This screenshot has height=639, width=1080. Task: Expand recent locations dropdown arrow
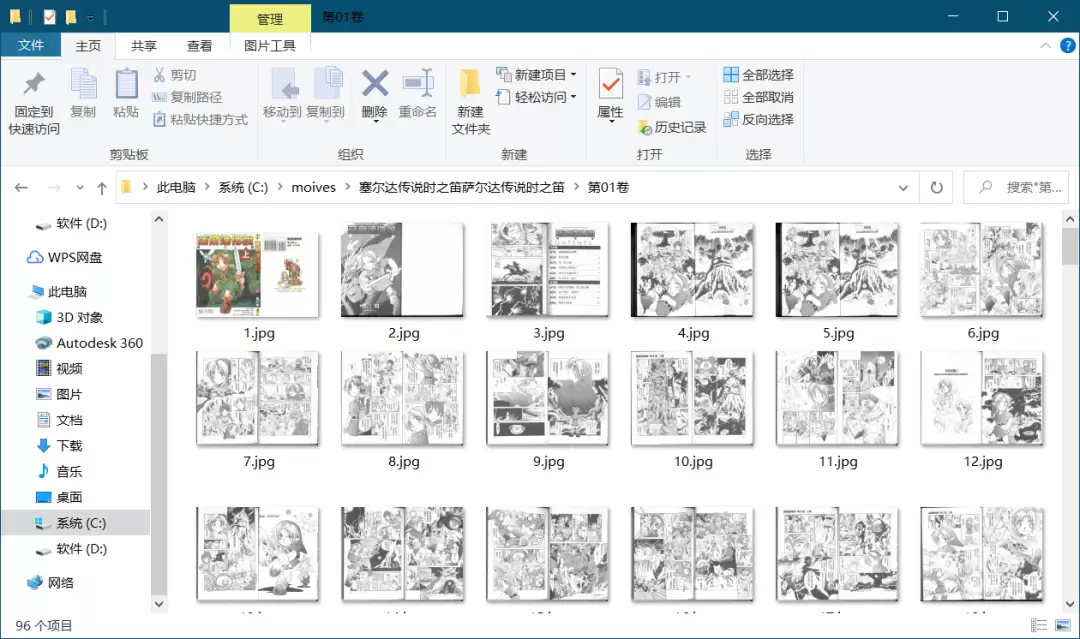[x=80, y=187]
